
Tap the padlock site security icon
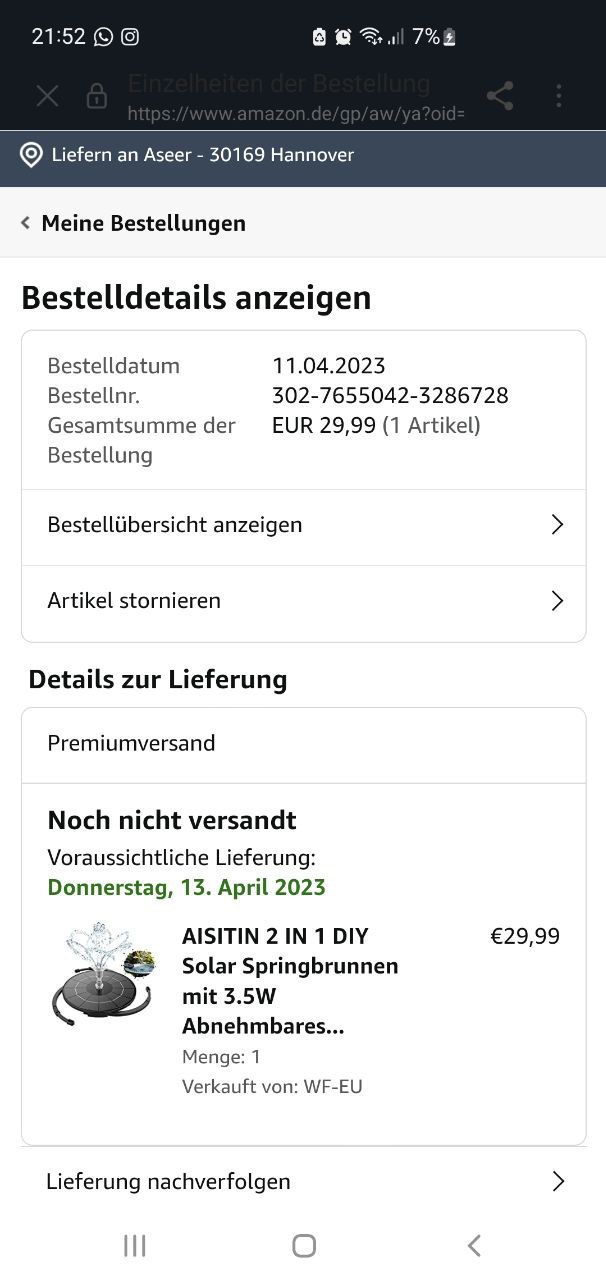coord(96,96)
